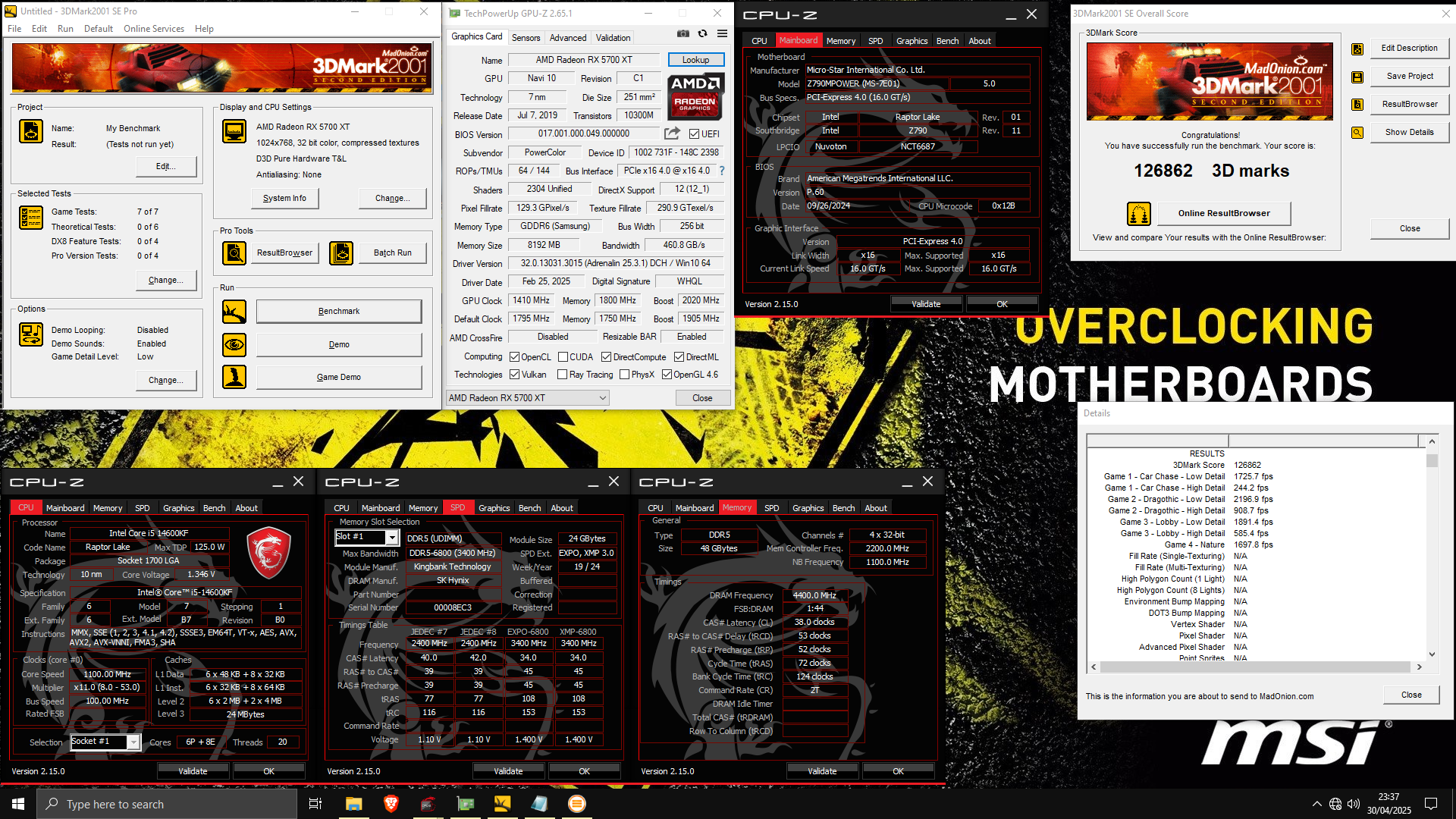Toggle the Vulkan checkbox
1456x819 pixels.
tap(515, 375)
